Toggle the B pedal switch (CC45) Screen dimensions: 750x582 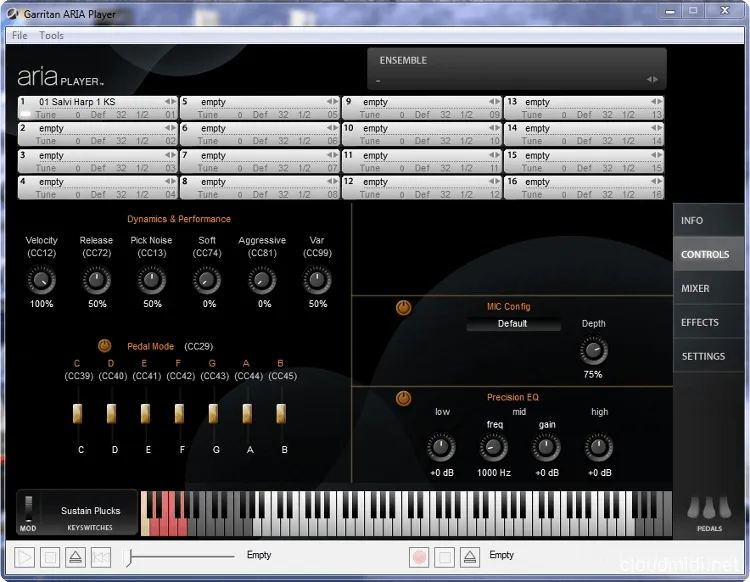281,414
